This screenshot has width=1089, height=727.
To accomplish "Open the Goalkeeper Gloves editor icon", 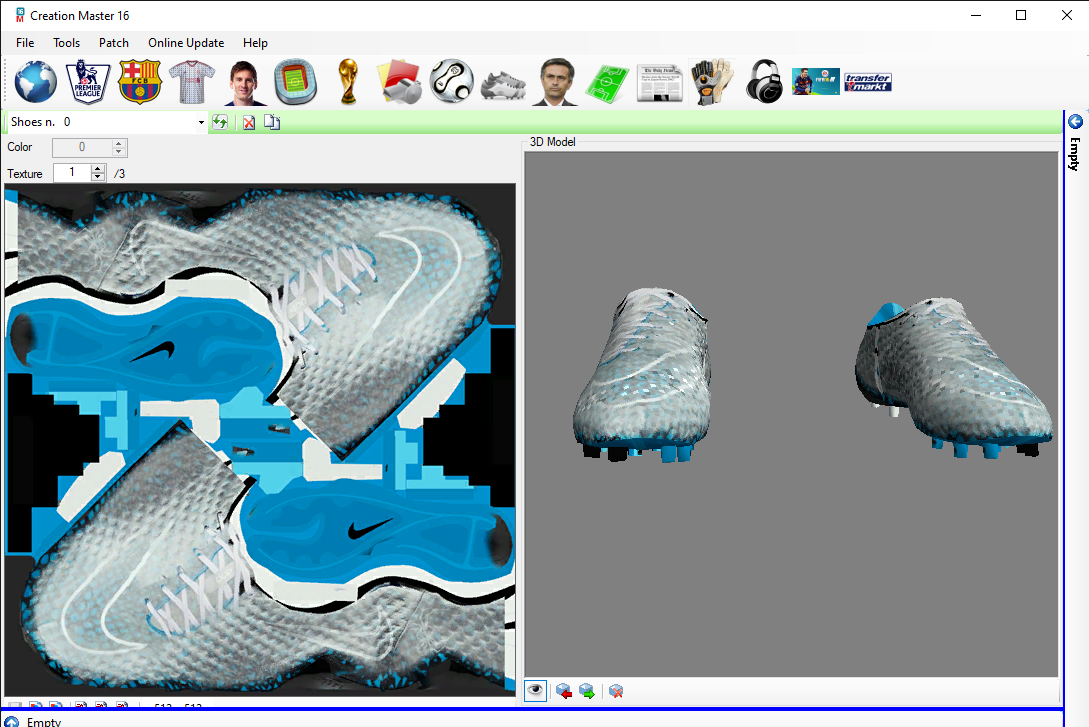I will 712,82.
